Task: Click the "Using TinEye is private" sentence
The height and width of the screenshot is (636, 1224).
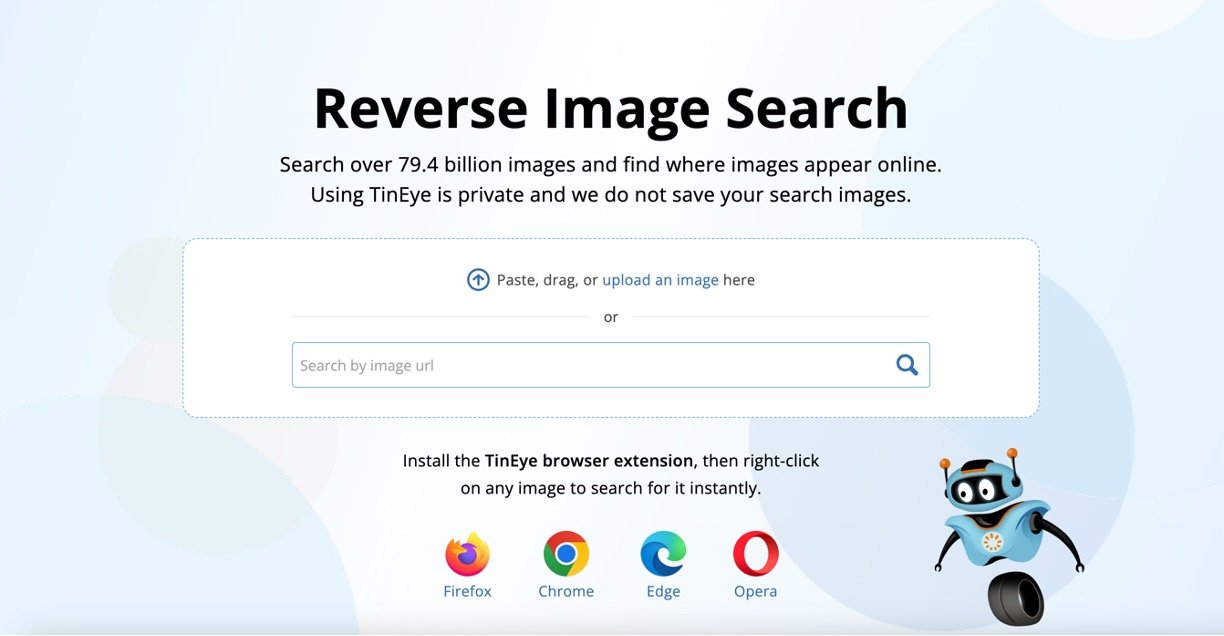Action: pyautogui.click(x=610, y=195)
